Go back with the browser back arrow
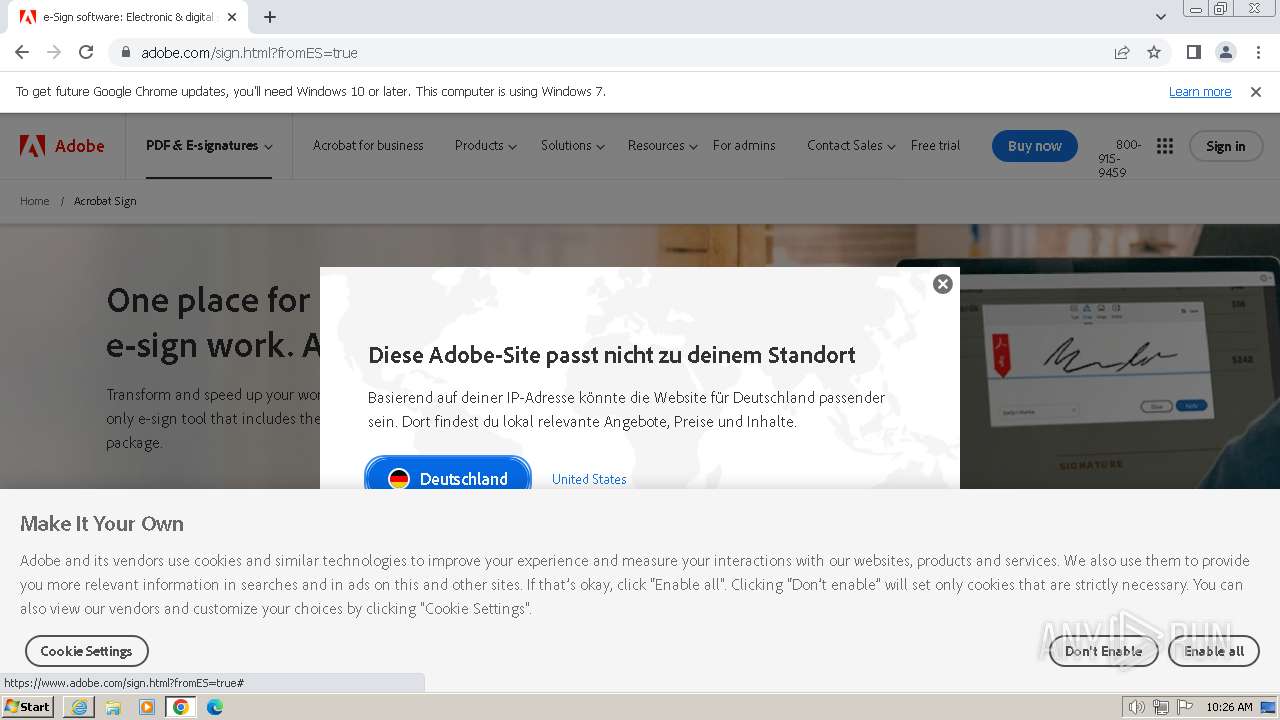The height and width of the screenshot is (720, 1280). click(22, 52)
